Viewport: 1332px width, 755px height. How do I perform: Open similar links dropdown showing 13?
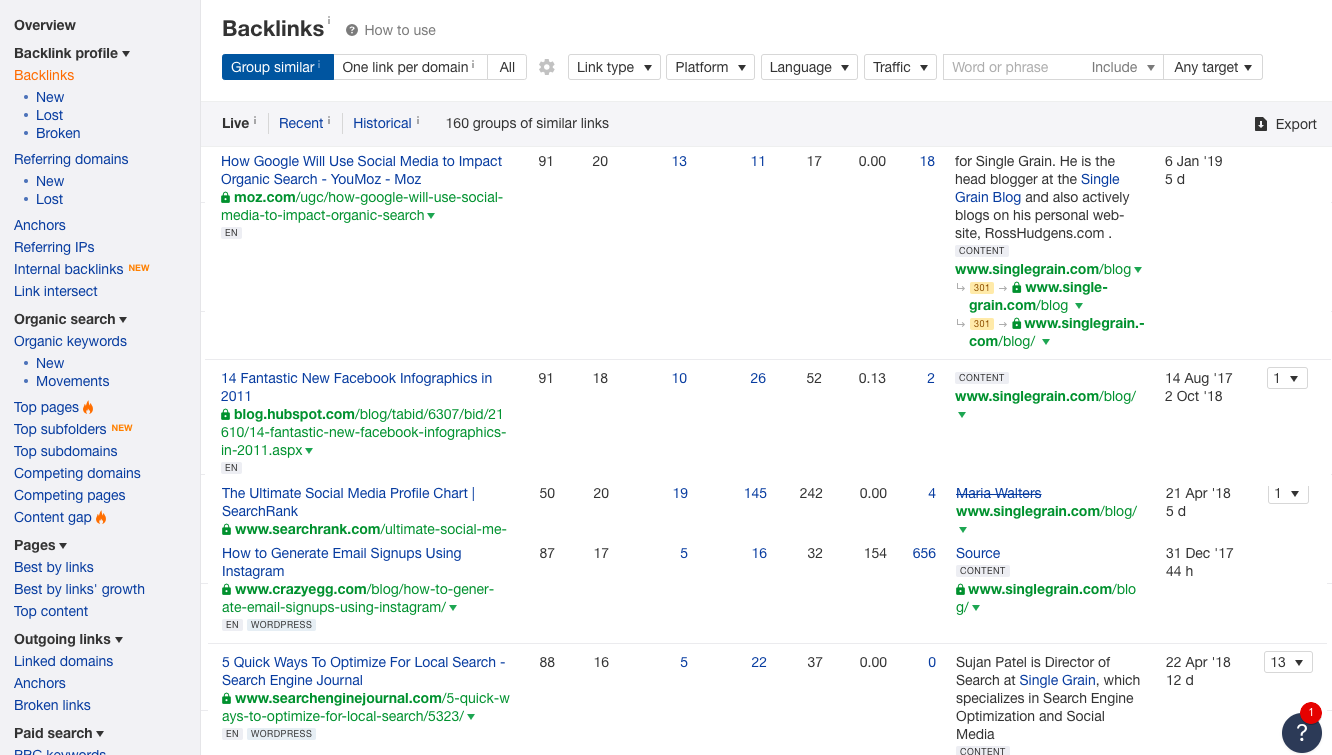click(x=1286, y=662)
